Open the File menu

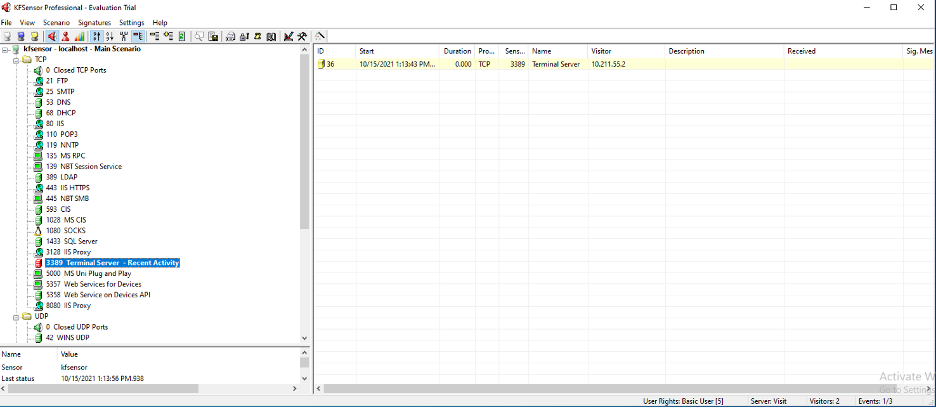click(7, 22)
